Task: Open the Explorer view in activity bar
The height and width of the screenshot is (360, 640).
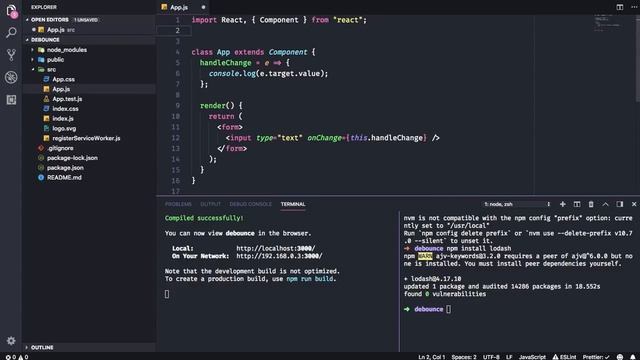Action: click(11, 11)
